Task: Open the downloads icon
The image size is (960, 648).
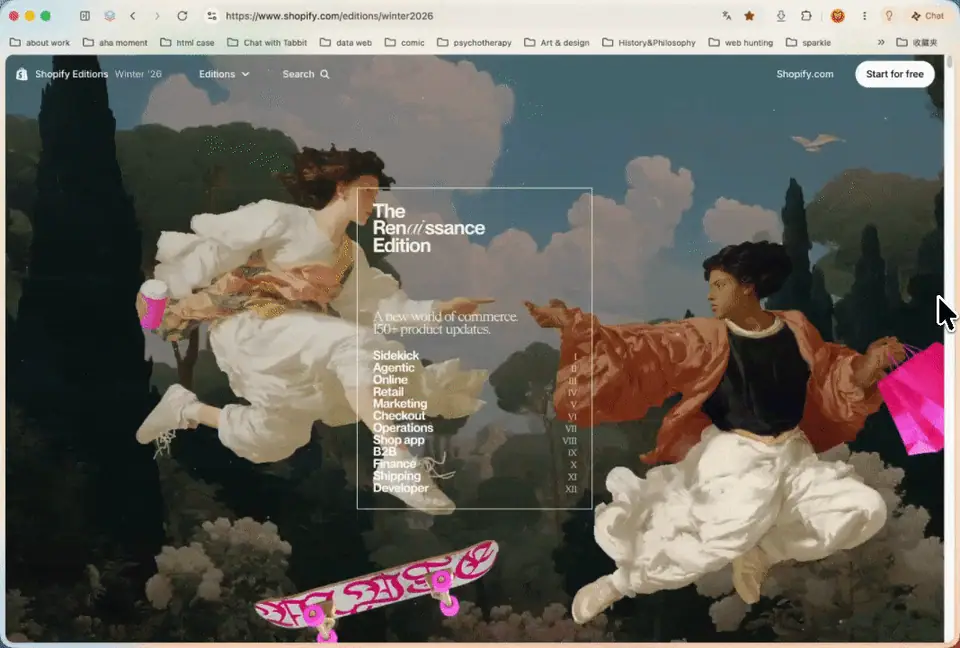Action: (x=781, y=16)
